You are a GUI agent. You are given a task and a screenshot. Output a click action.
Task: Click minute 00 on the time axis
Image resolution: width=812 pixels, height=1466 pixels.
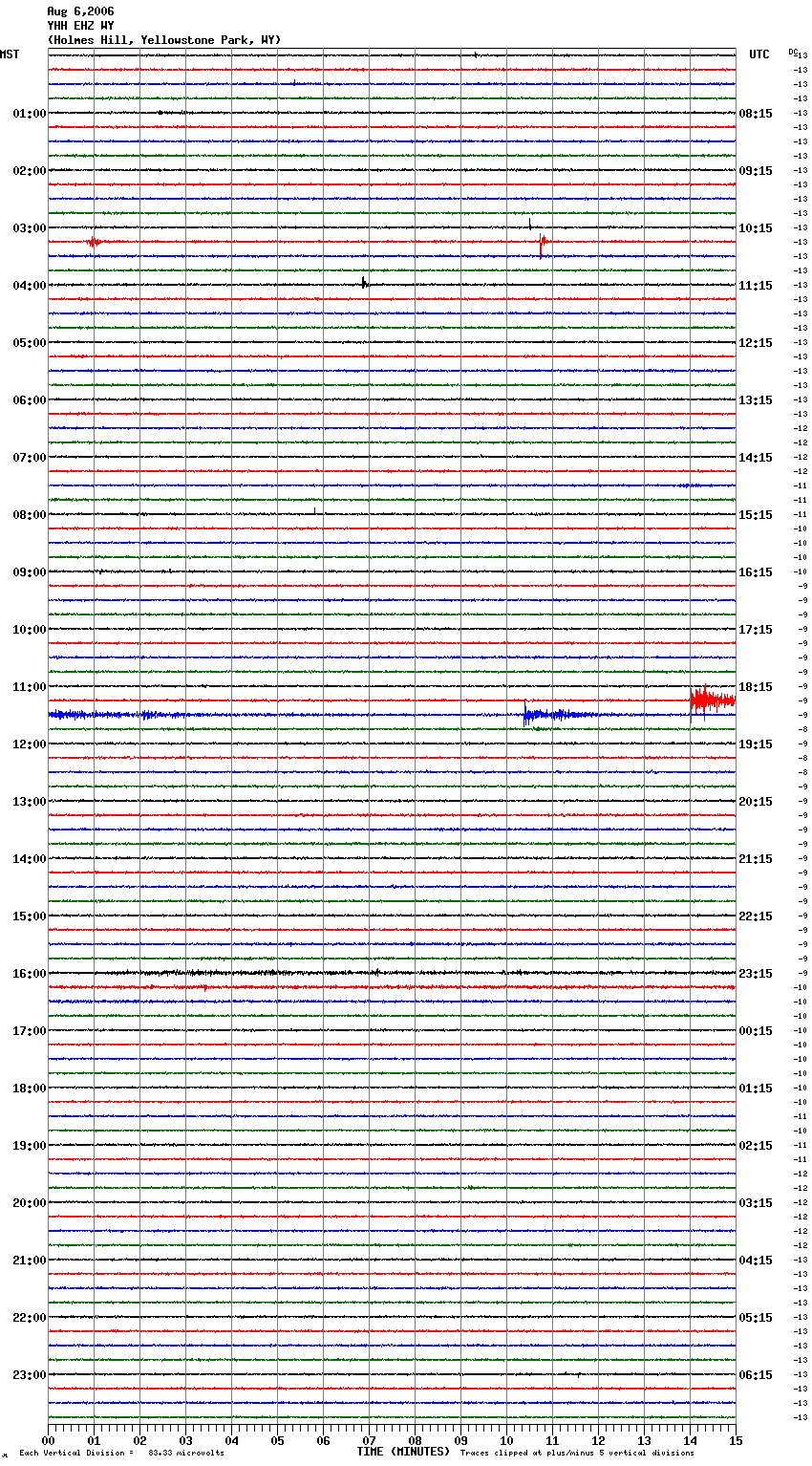click(x=49, y=1440)
